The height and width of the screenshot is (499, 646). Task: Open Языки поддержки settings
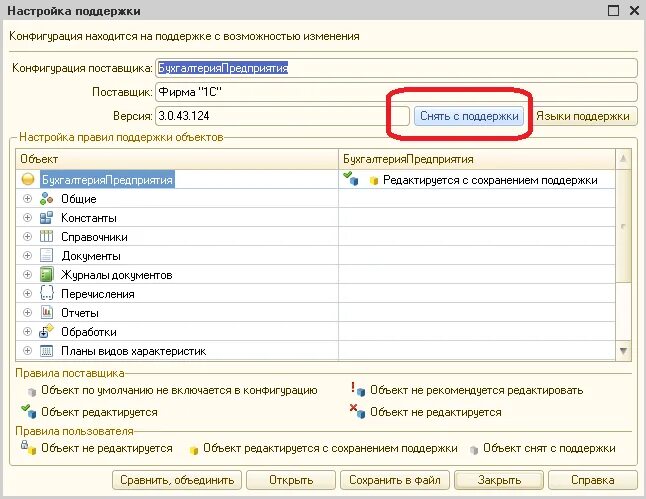tap(583, 116)
